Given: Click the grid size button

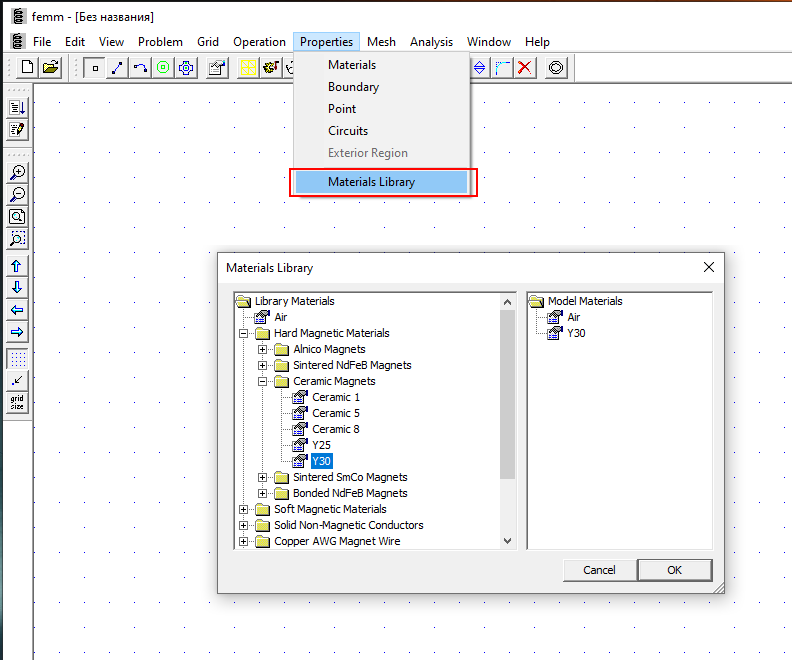Looking at the screenshot, I should click(x=17, y=403).
